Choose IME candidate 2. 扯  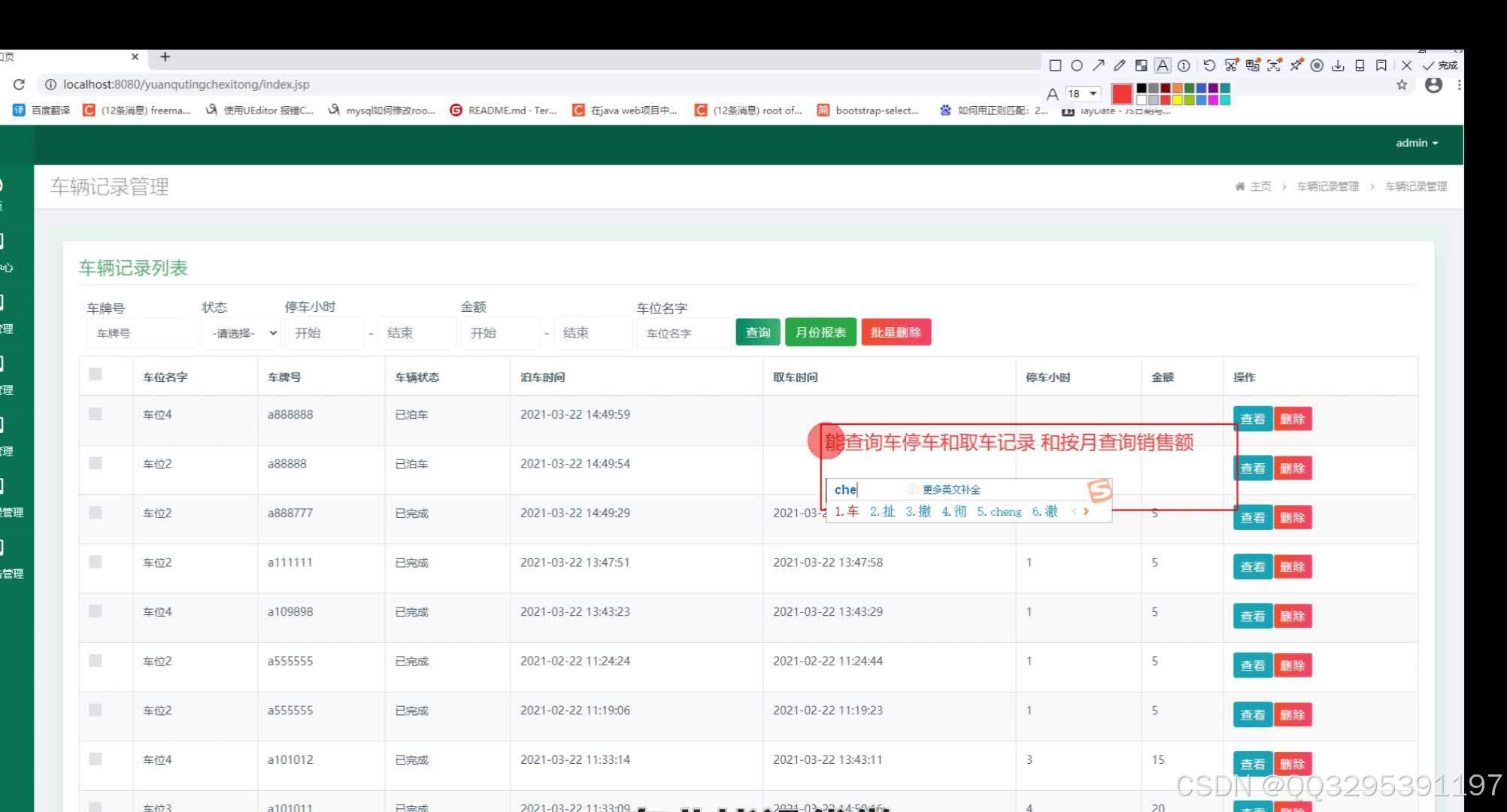tap(882, 511)
